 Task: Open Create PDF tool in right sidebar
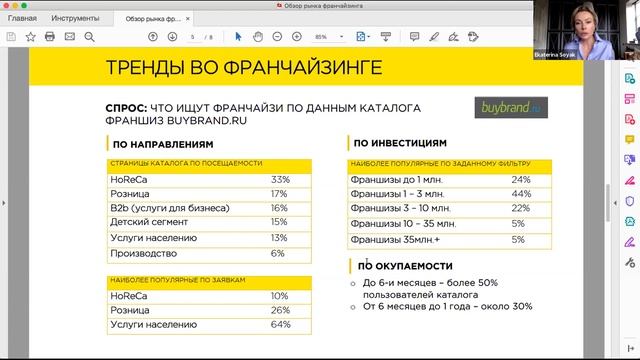coord(630,119)
